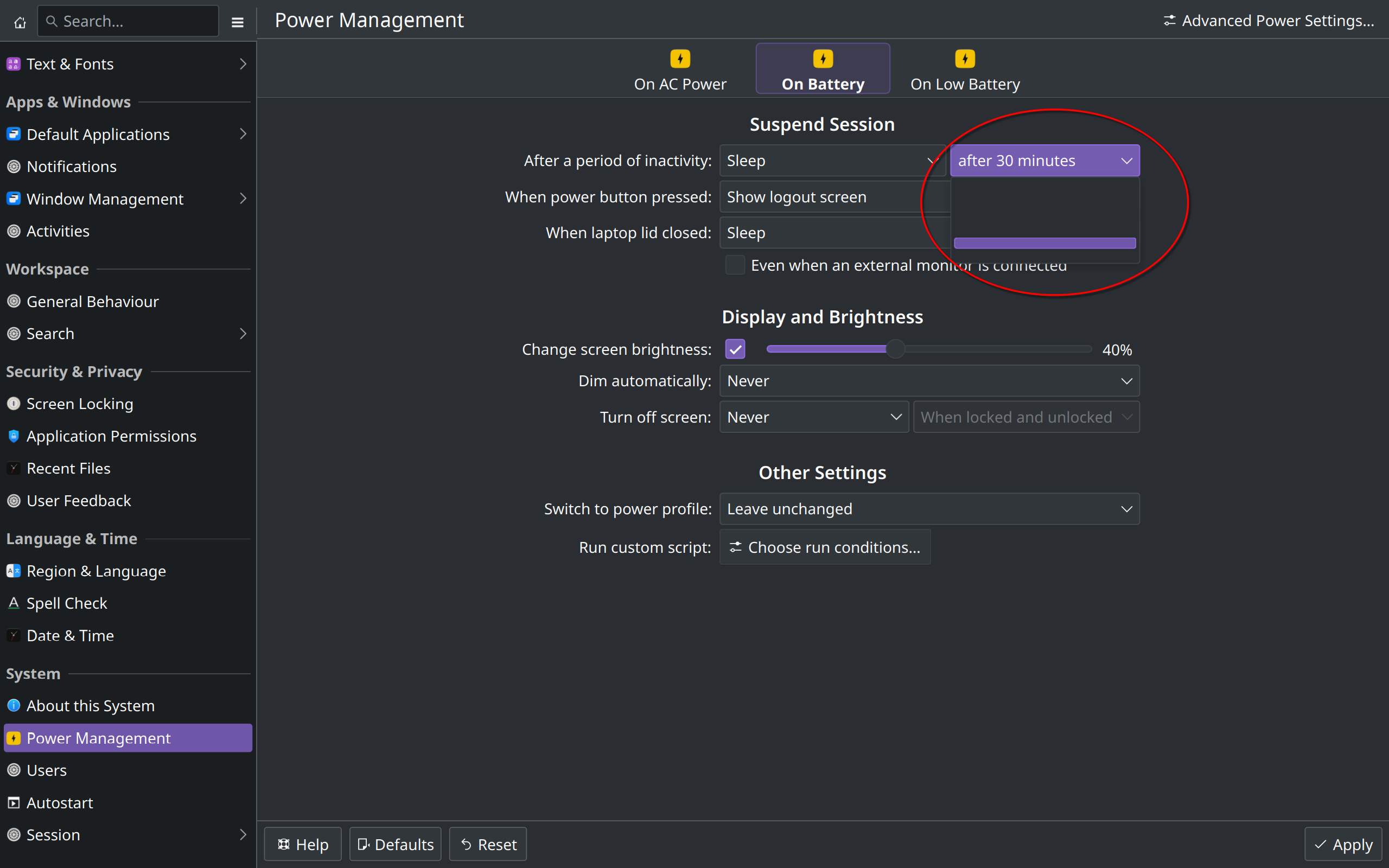Viewport: 1389px width, 868px height.
Task: Click the Activities icon
Action: coord(14,231)
